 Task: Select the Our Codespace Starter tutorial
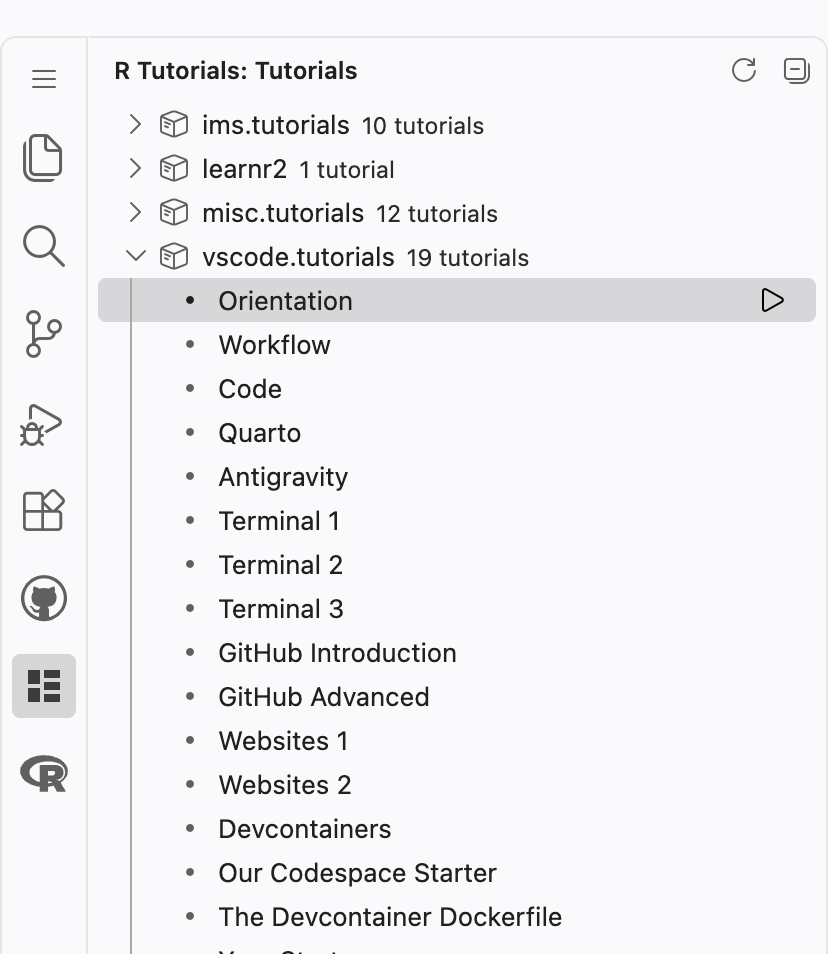click(457, 872)
